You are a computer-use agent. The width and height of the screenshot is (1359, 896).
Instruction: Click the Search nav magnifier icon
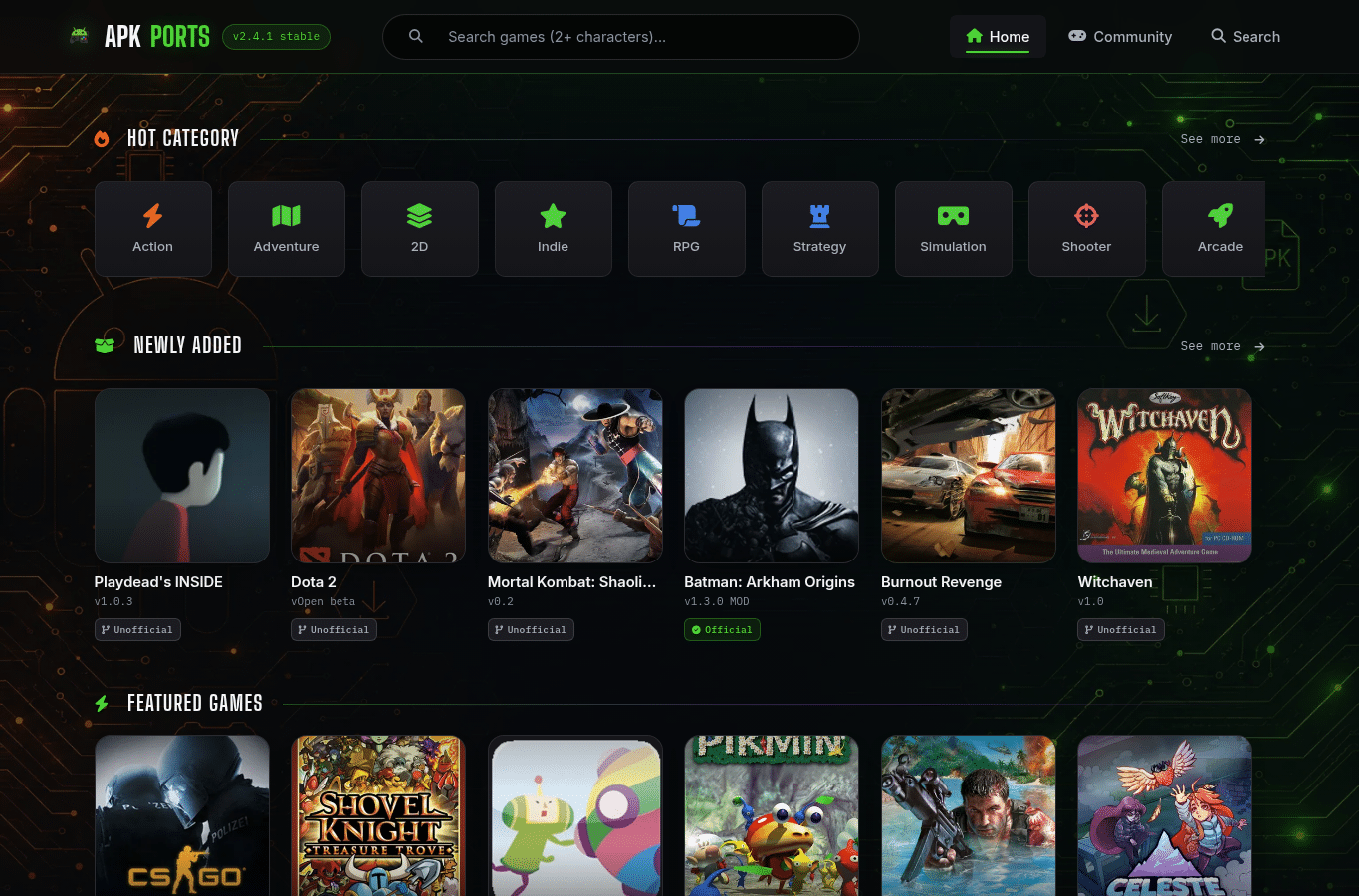[1218, 36]
